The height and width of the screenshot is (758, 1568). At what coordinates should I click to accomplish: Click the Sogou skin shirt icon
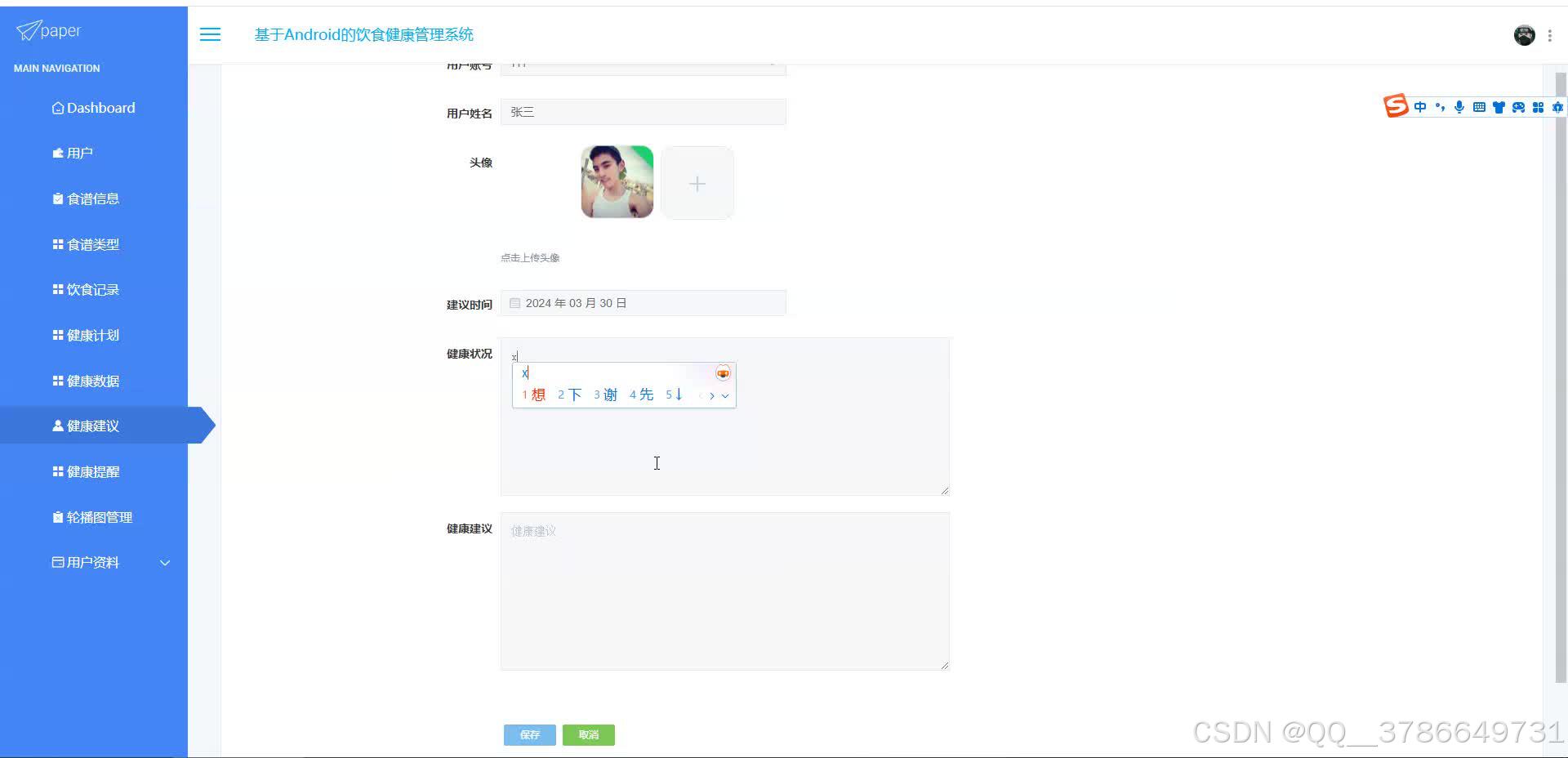pos(1499,107)
